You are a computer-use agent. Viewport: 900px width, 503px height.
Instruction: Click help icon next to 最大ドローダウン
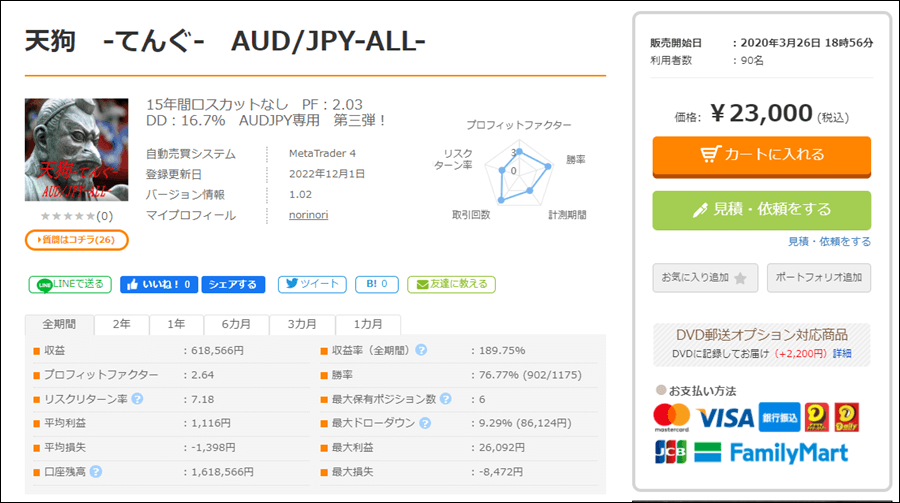425,423
